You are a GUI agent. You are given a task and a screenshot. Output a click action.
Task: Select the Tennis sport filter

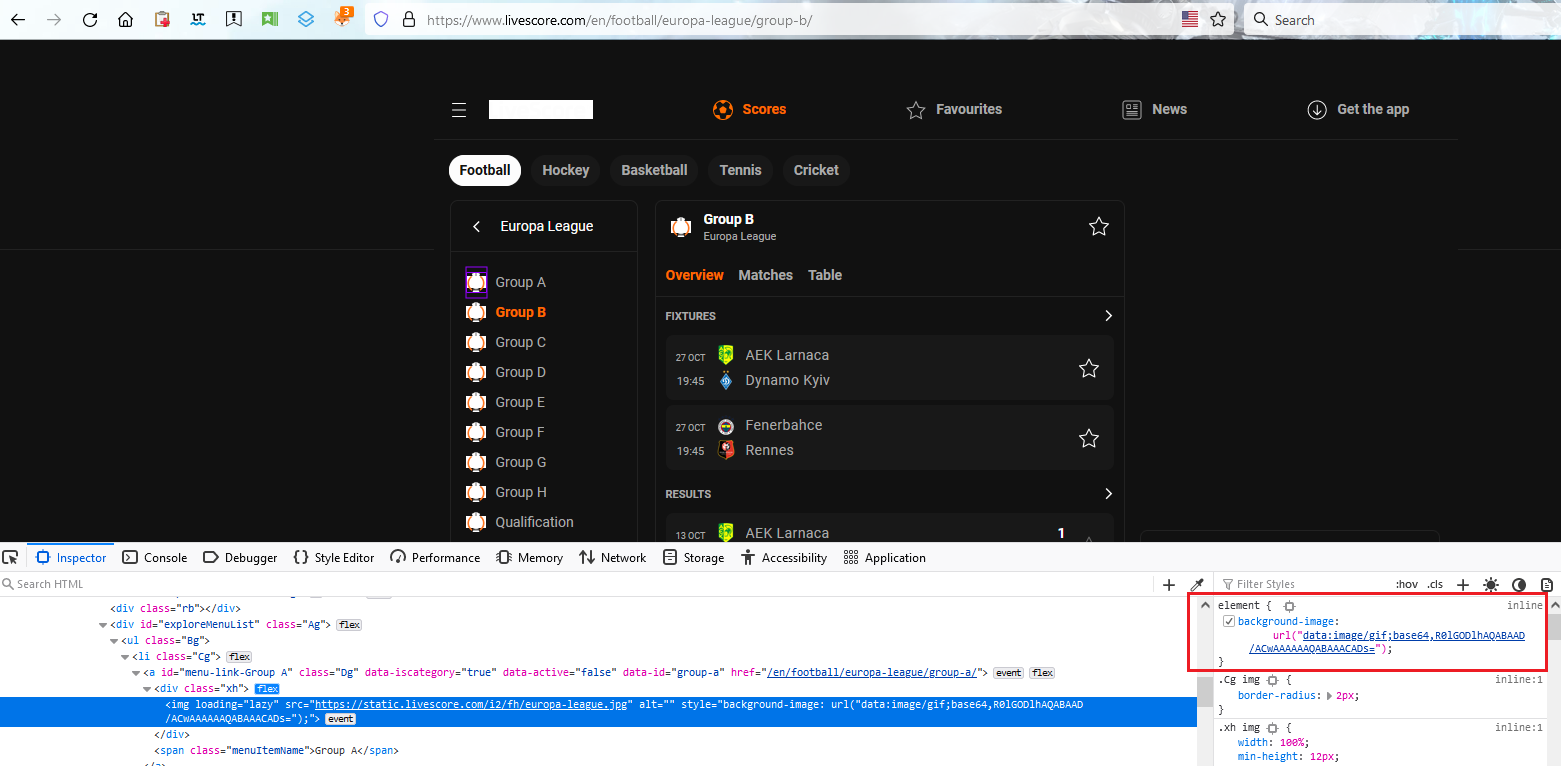740,170
